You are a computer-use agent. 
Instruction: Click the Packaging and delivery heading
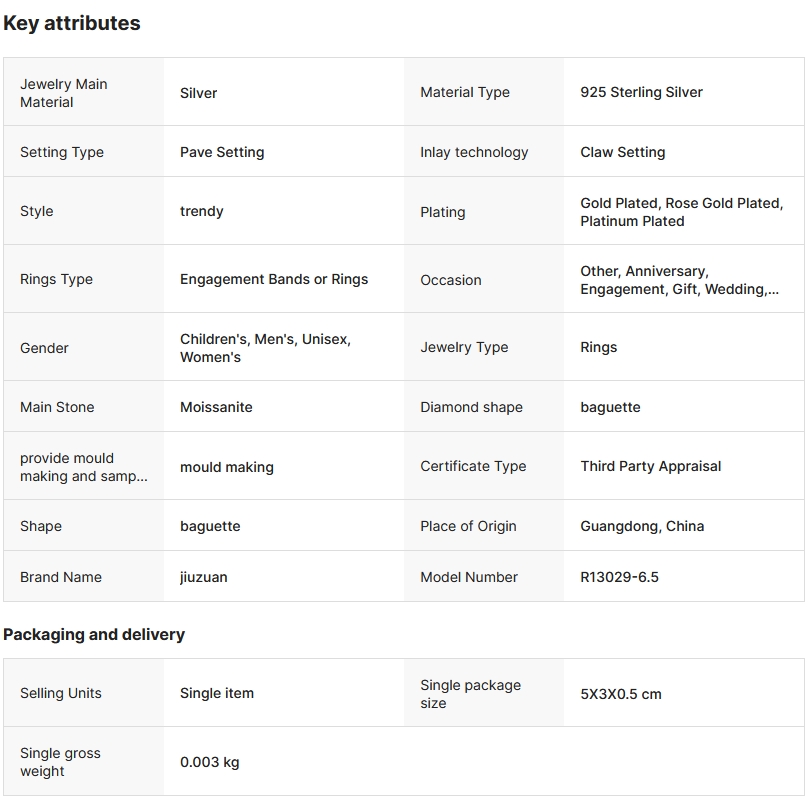94,634
